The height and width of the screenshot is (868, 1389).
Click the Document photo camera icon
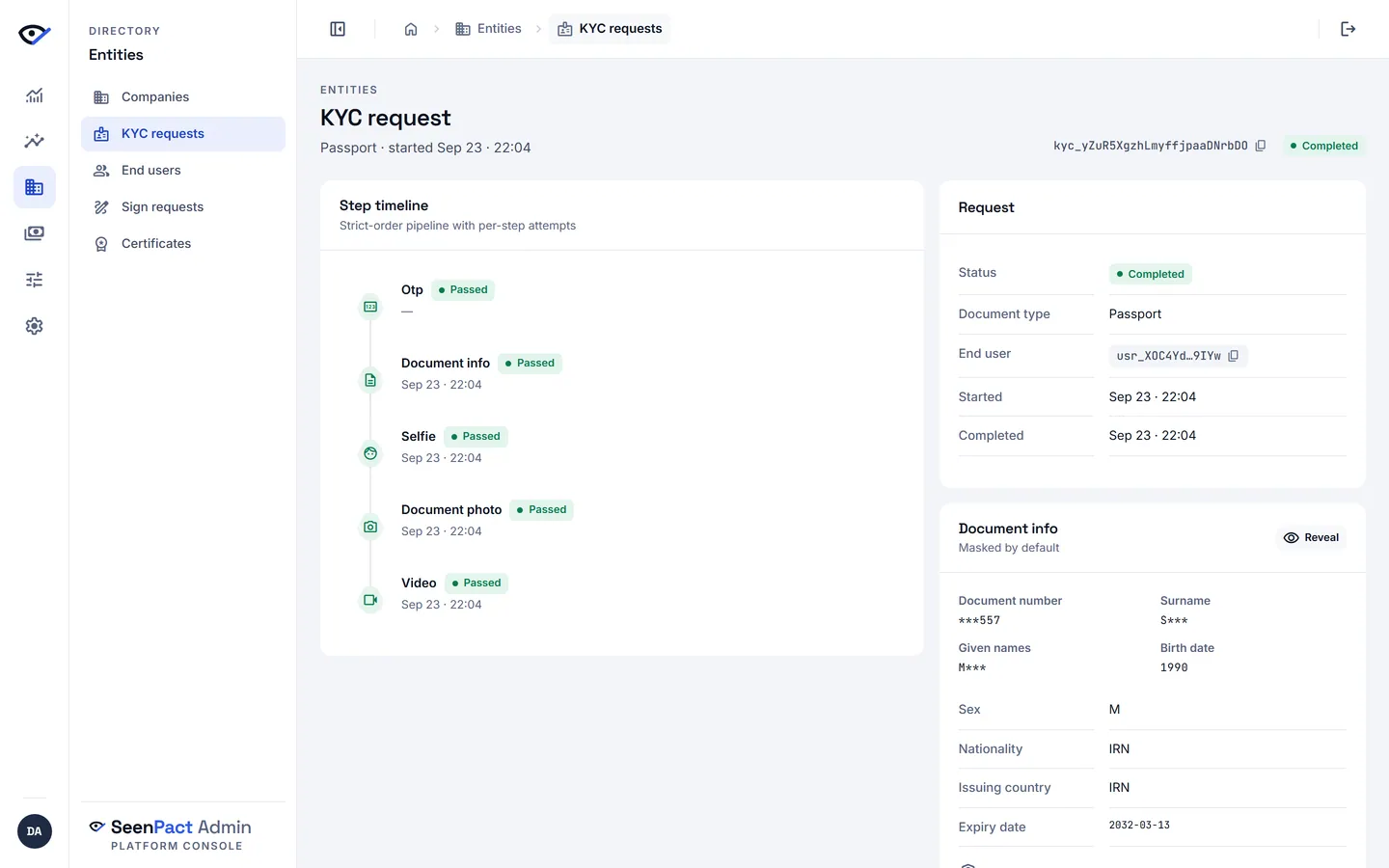tap(370, 527)
